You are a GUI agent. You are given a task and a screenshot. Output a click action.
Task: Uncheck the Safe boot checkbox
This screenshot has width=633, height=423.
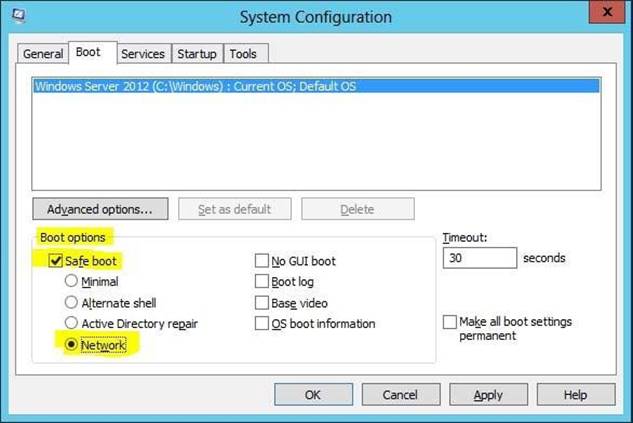54,261
